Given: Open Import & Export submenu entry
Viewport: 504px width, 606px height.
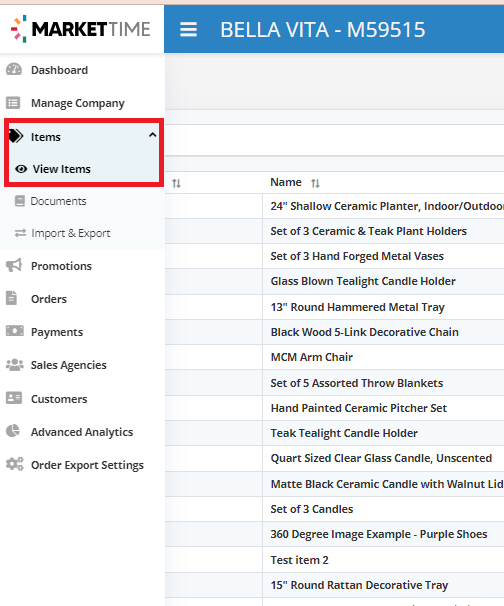Looking at the screenshot, I should pos(71,233).
